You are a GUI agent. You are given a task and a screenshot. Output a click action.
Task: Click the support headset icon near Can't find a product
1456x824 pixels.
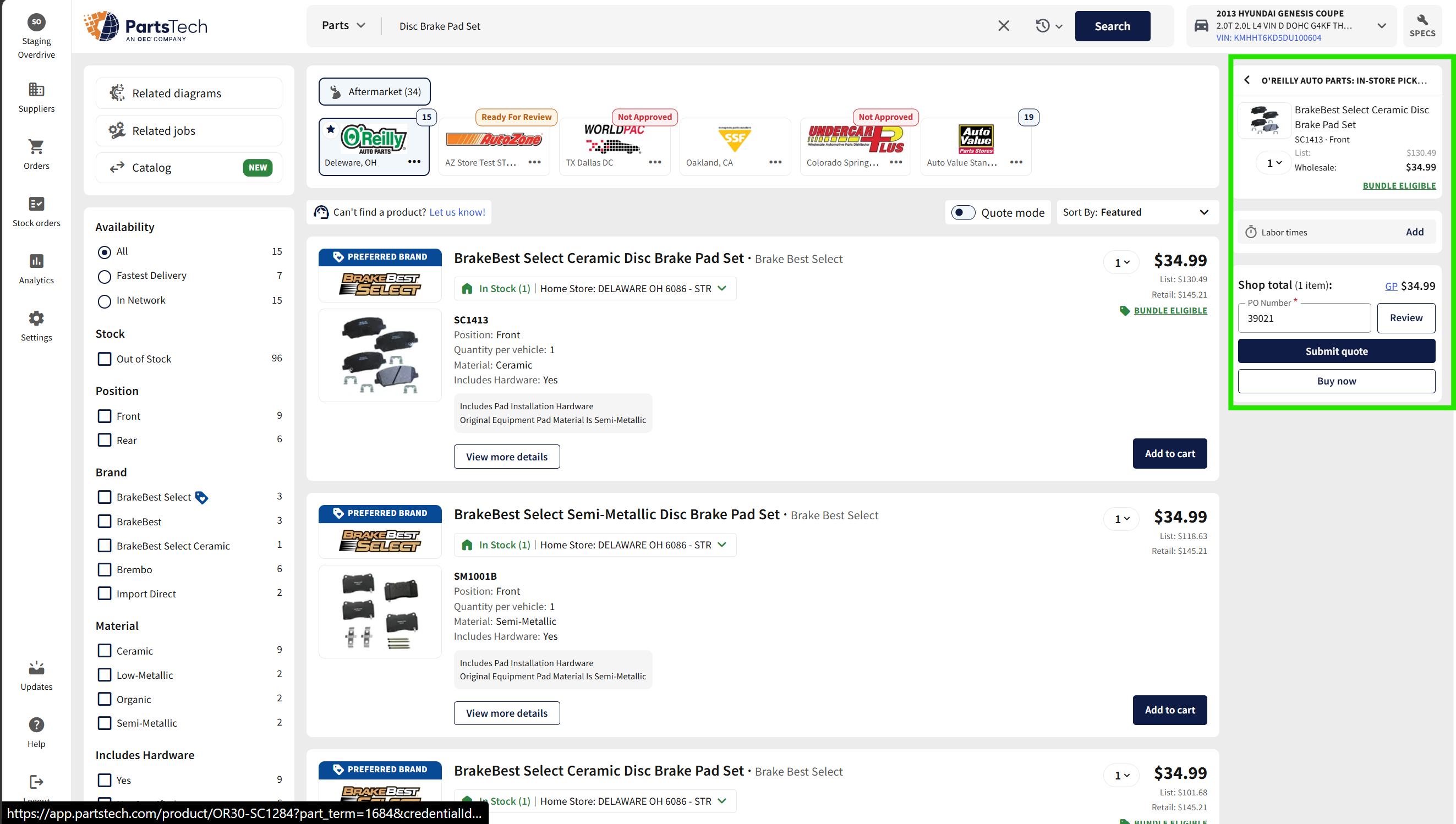321,212
